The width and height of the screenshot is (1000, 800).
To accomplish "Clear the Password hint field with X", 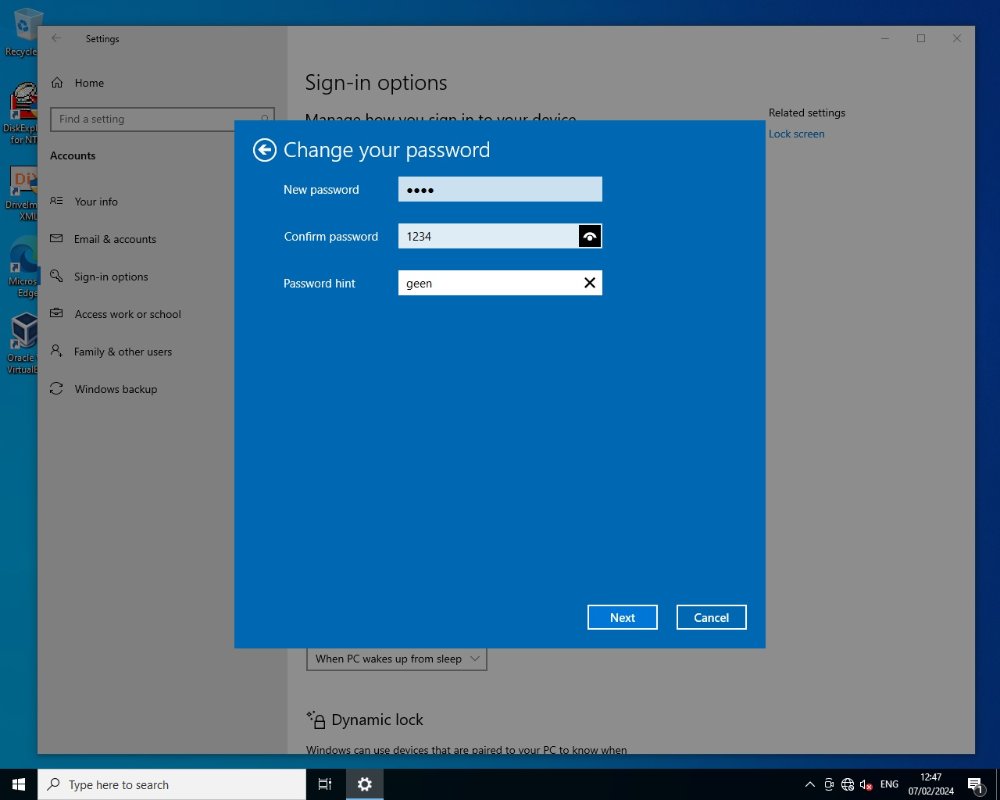I will [x=590, y=283].
